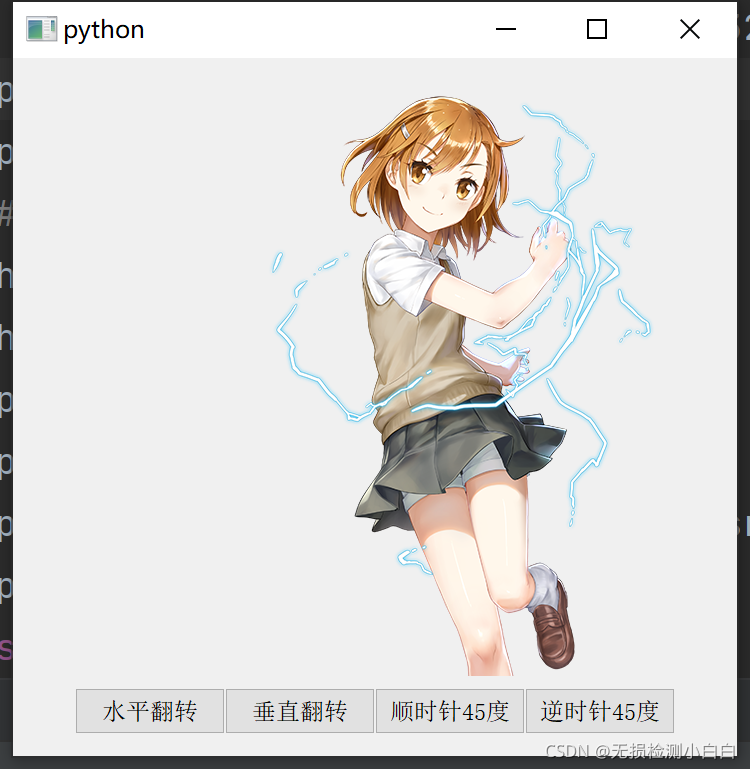The height and width of the screenshot is (769, 750).
Task: Maximize the python window
Action: coord(597,29)
